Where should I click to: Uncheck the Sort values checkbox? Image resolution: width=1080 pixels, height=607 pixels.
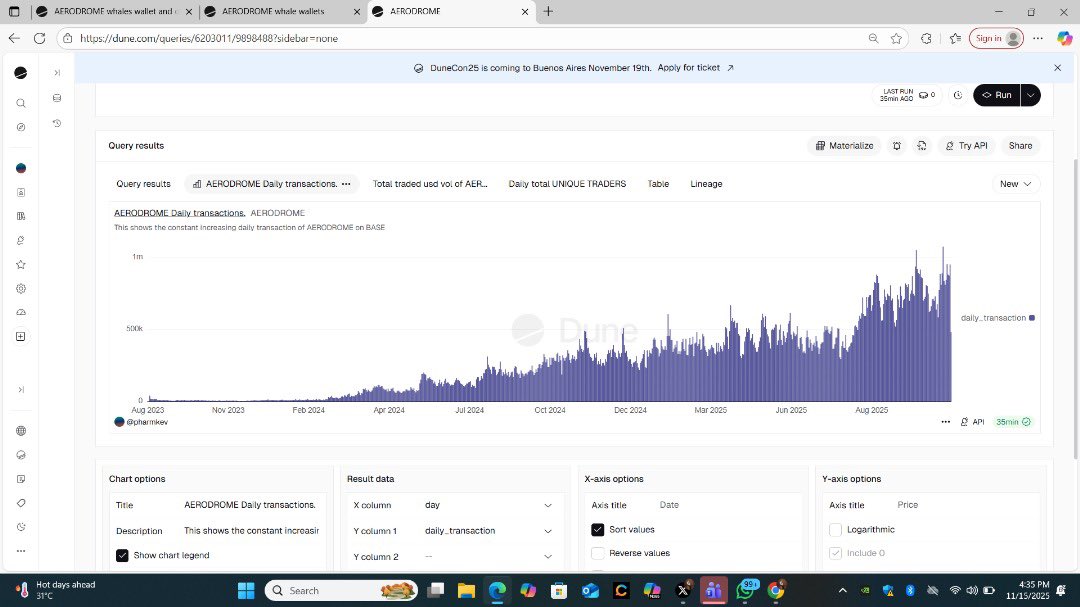tap(597, 530)
